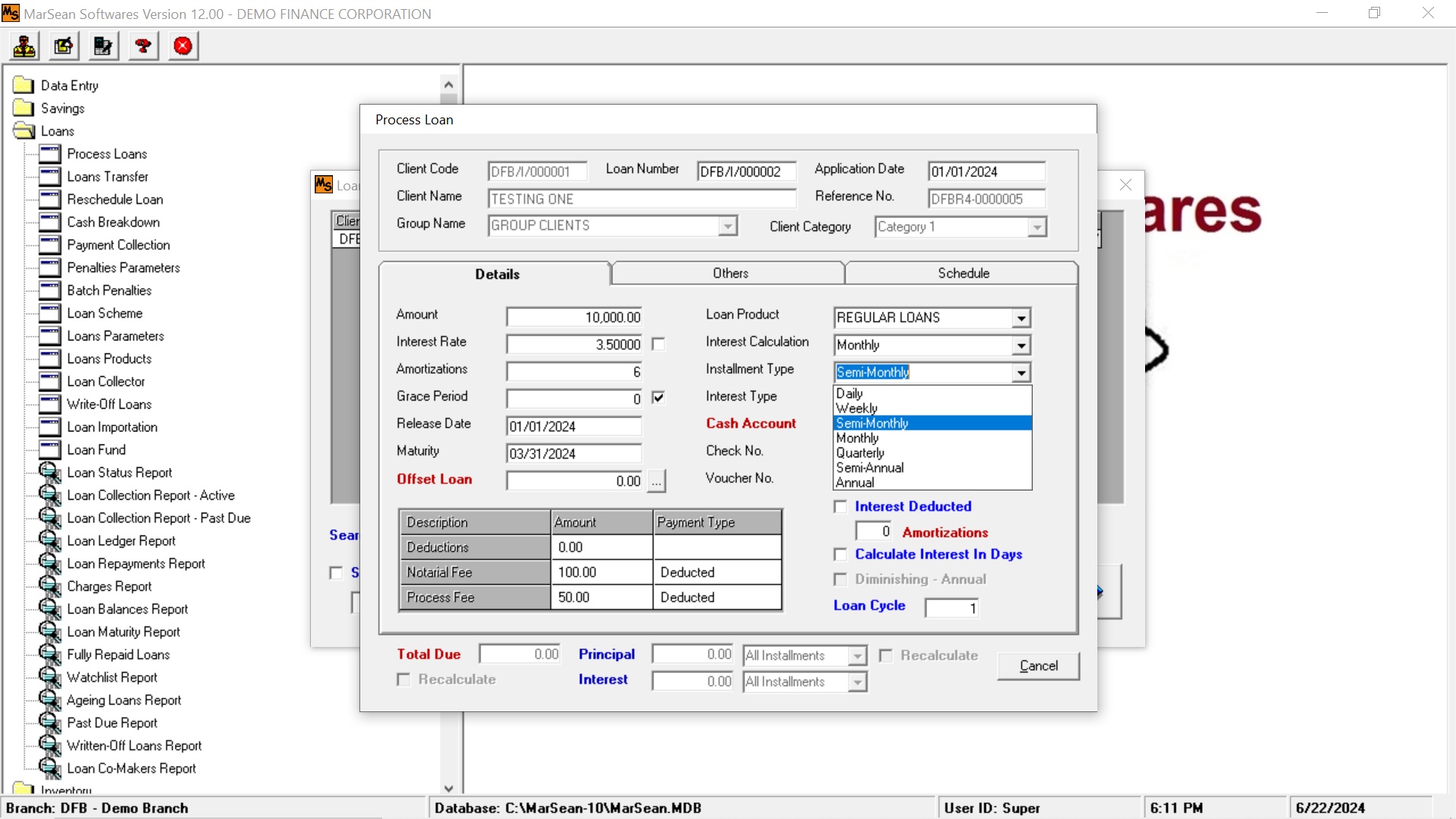This screenshot has height=819, width=1456.
Task: Click the notepad with pen toolbar icon
Action: pyautogui.click(x=64, y=46)
